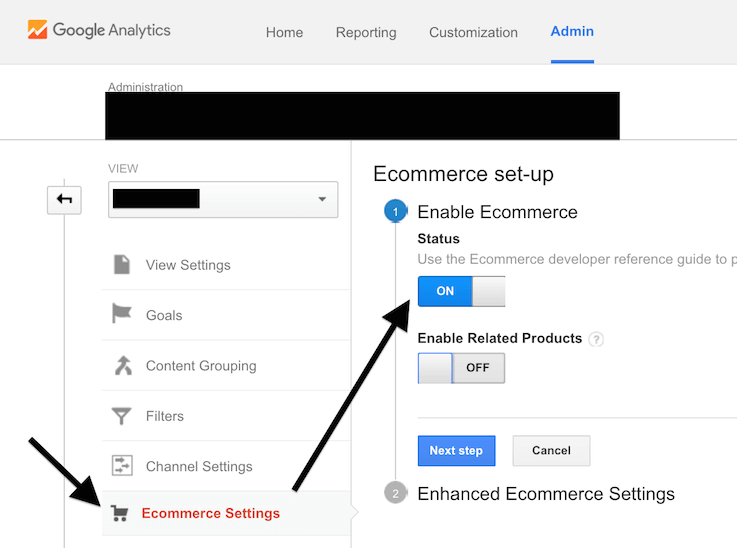Open the VIEW selector dropdown
This screenshot has width=737, height=548.
(x=223, y=199)
